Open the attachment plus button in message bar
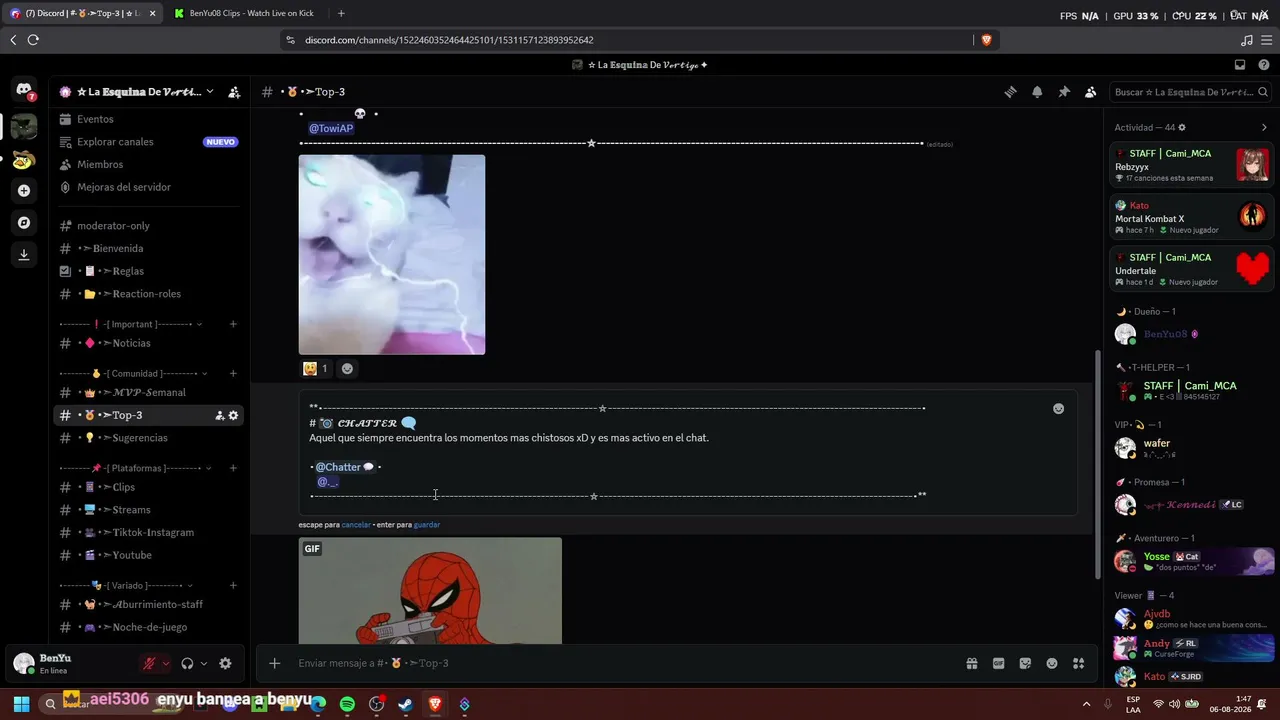This screenshot has height=720, width=1280. pyautogui.click(x=274, y=663)
